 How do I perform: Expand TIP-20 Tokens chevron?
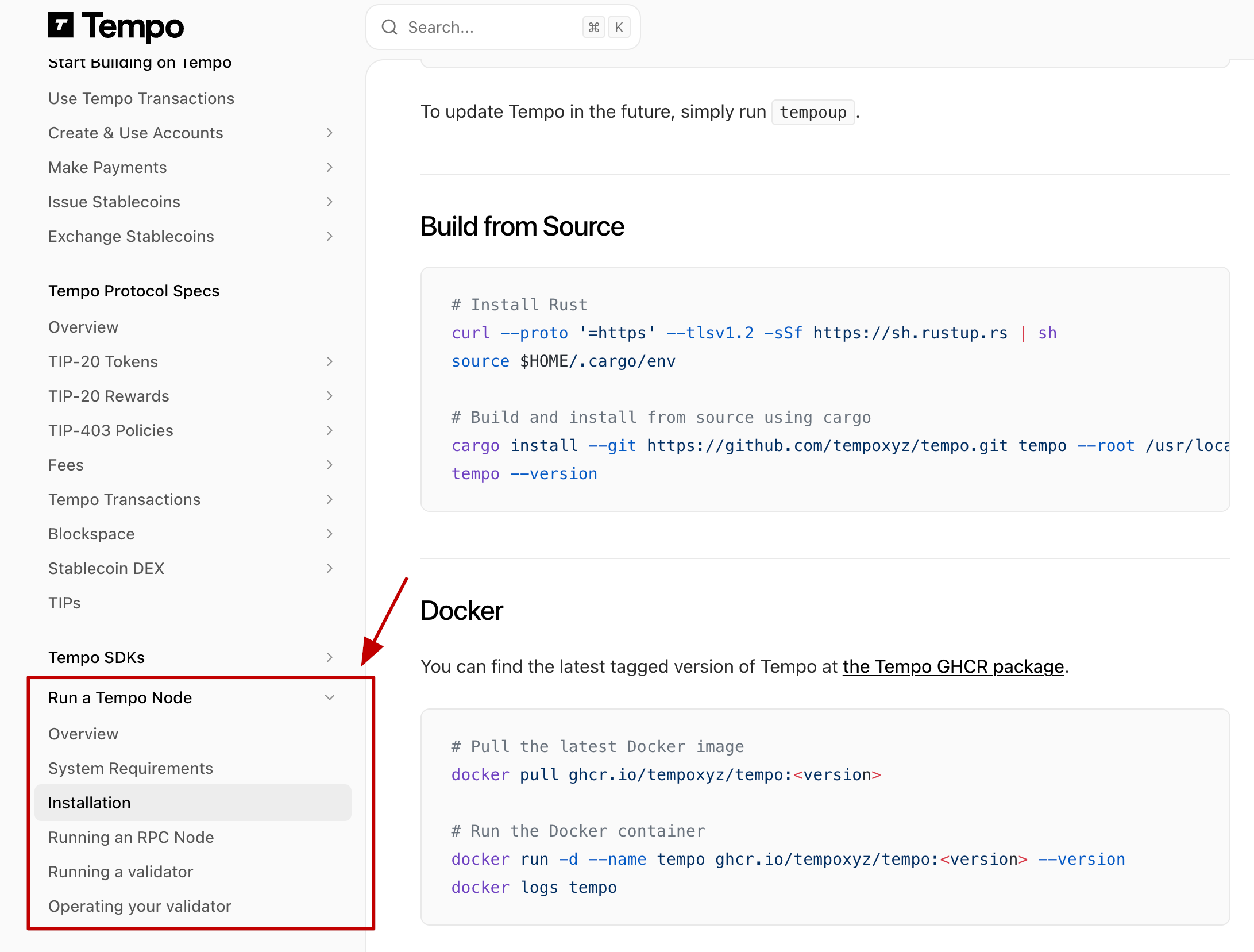[x=329, y=361]
